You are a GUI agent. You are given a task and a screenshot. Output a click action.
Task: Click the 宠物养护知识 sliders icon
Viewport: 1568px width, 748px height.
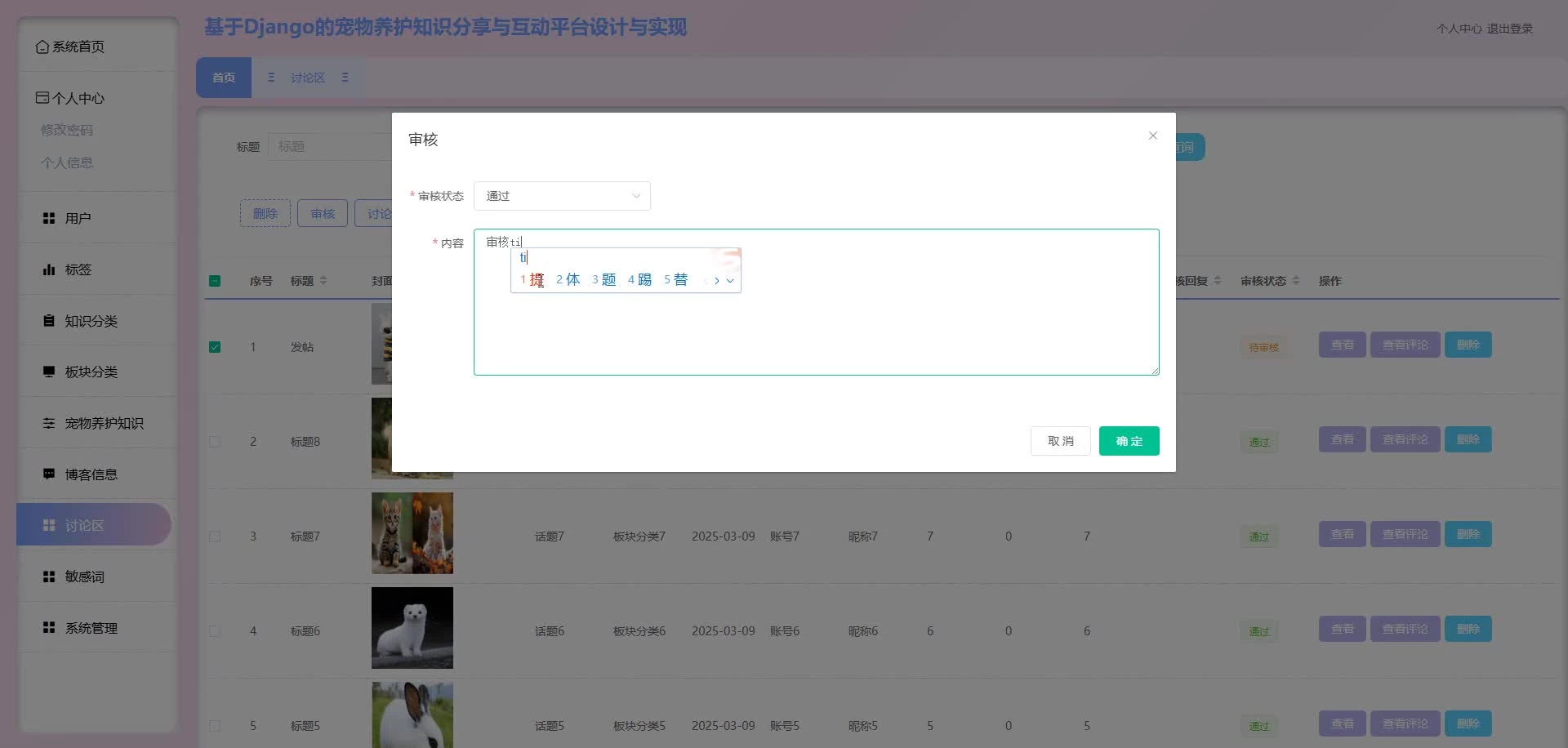49,423
